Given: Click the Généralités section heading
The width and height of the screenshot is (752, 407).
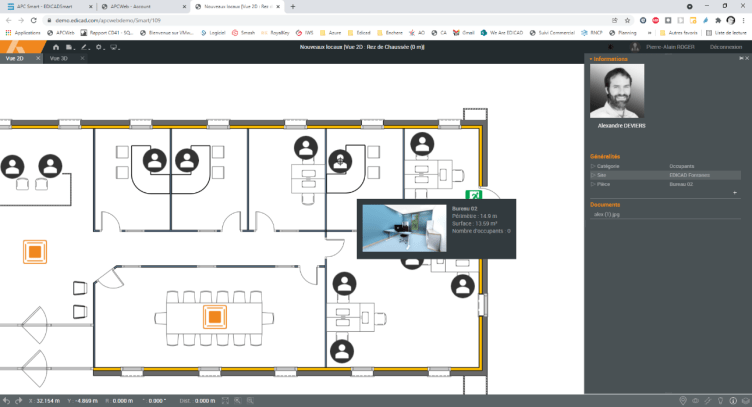Looking at the screenshot, I should point(605,157).
